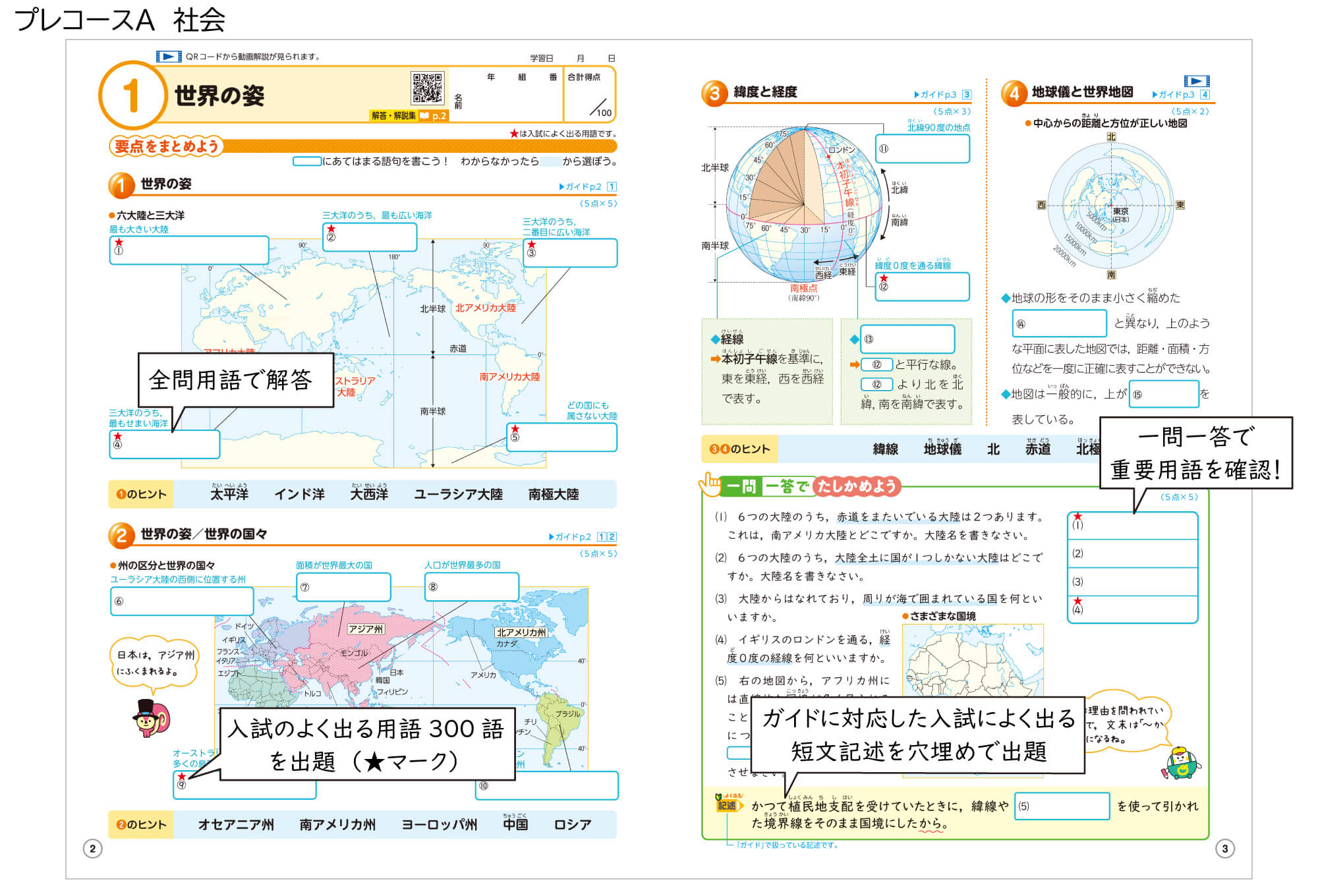Click answer box ③ for 二番目に広い海洋
Viewport: 1318px width, 896px height.
coord(570,253)
